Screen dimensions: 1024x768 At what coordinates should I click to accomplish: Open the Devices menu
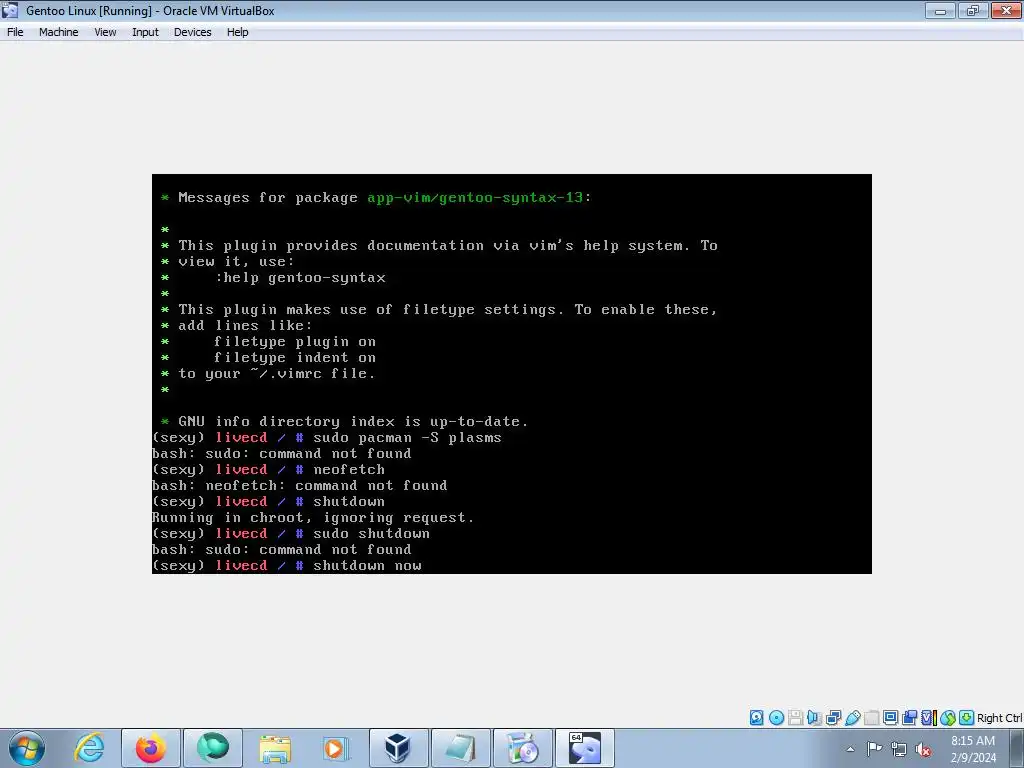click(x=192, y=32)
